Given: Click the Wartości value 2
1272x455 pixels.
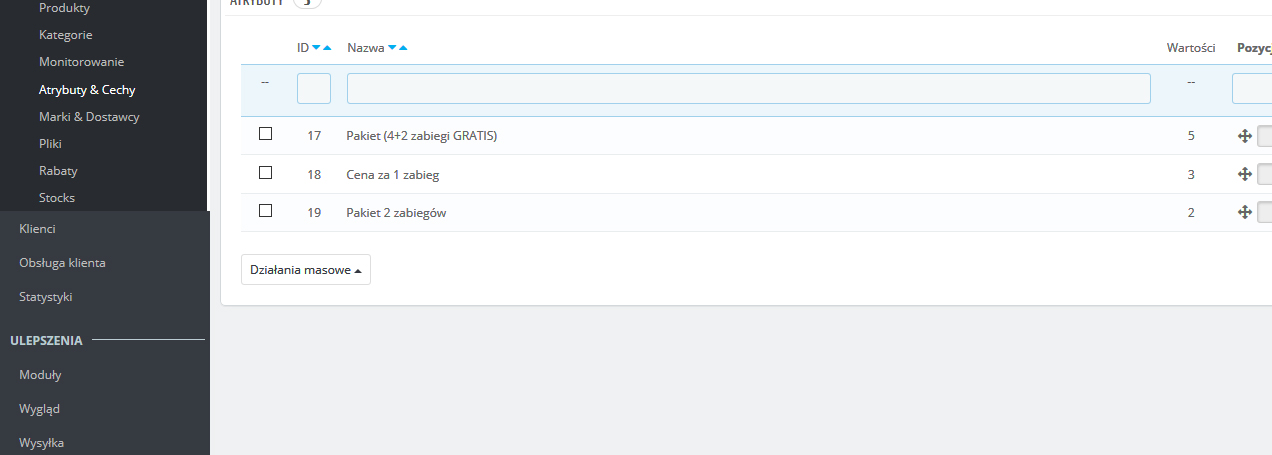Looking at the screenshot, I should click(1191, 212).
